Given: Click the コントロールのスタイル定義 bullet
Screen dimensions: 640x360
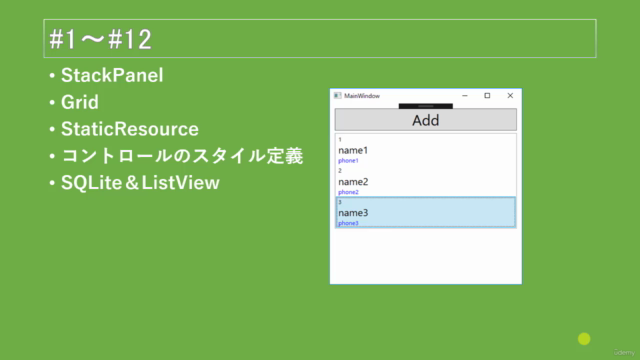Looking at the screenshot, I should coord(182,156).
